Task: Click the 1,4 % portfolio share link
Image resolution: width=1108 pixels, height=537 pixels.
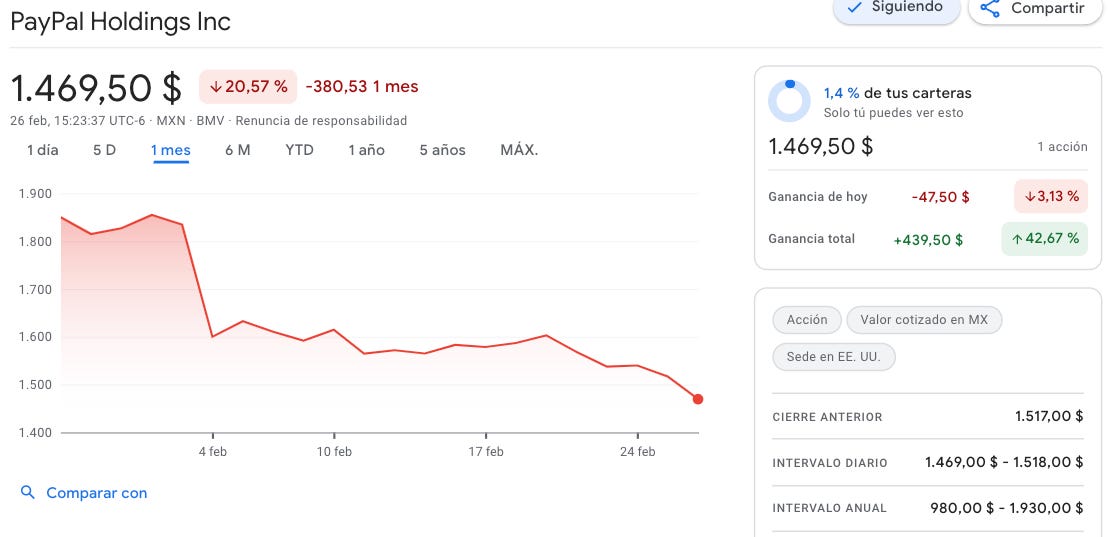Action: click(x=842, y=93)
